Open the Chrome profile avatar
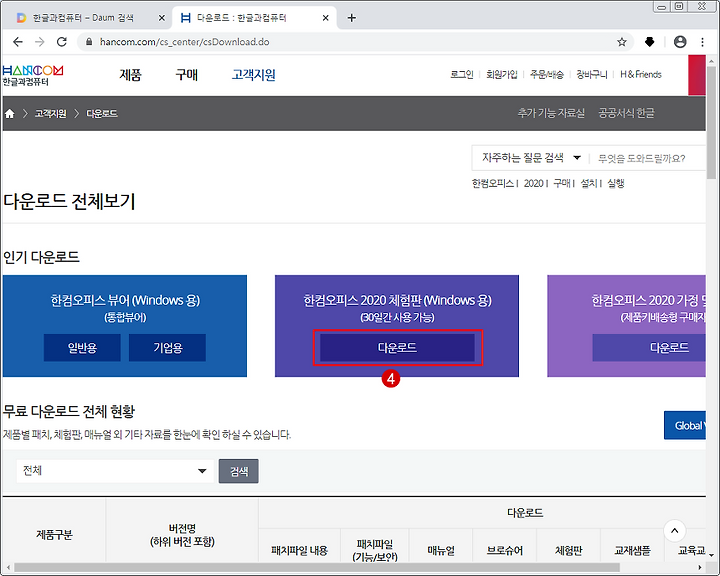This screenshot has height=576, width=720. pyautogui.click(x=680, y=42)
